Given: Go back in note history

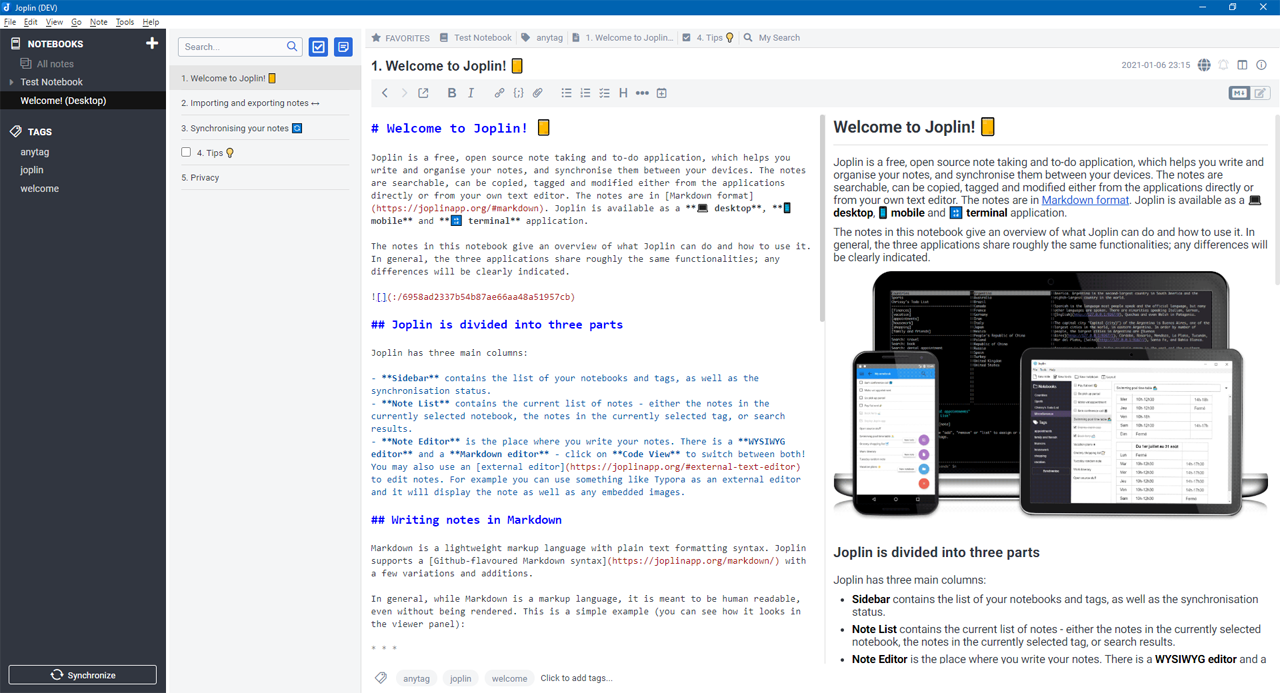Looking at the screenshot, I should tap(385, 93).
